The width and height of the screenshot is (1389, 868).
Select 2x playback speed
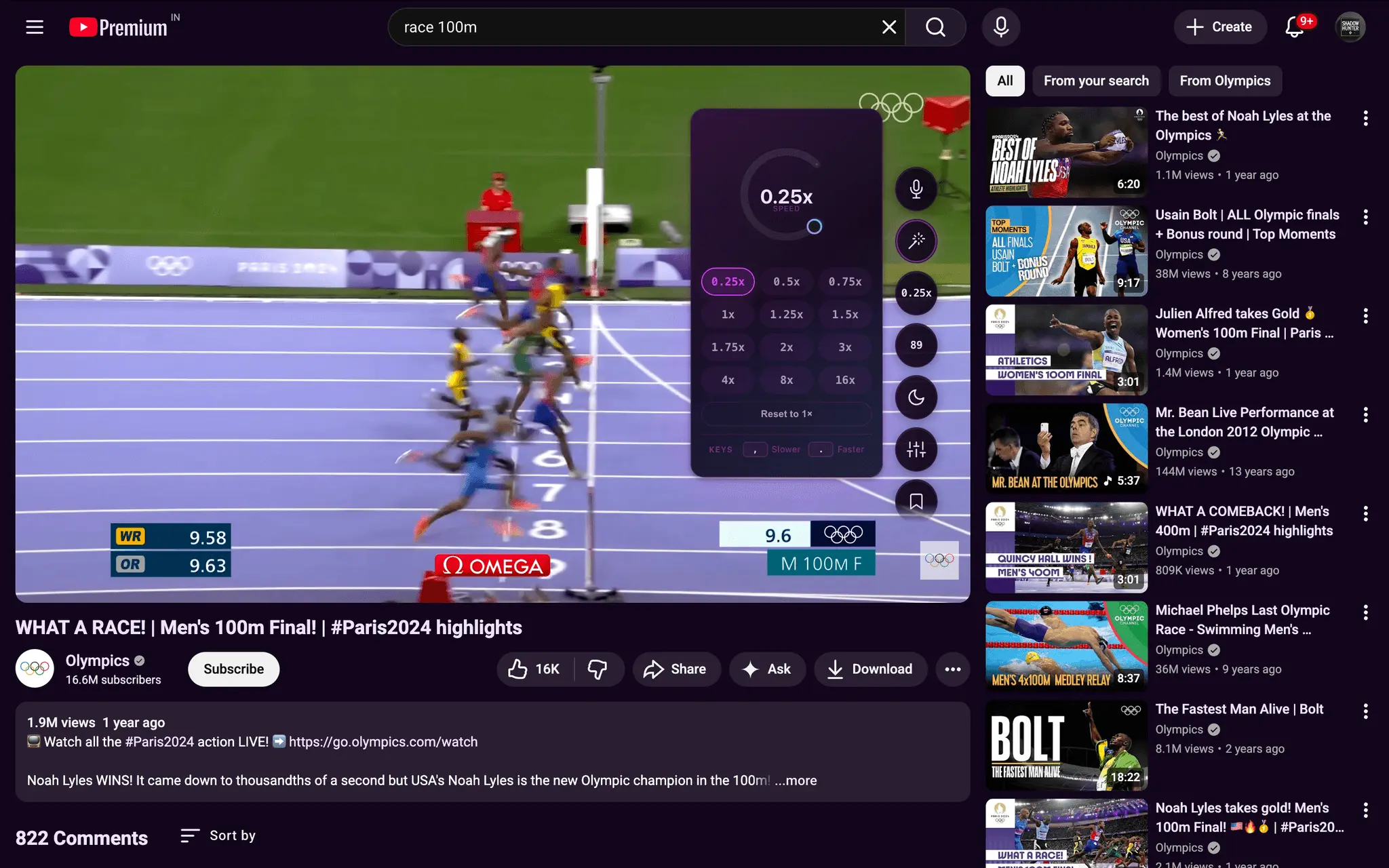tap(787, 347)
